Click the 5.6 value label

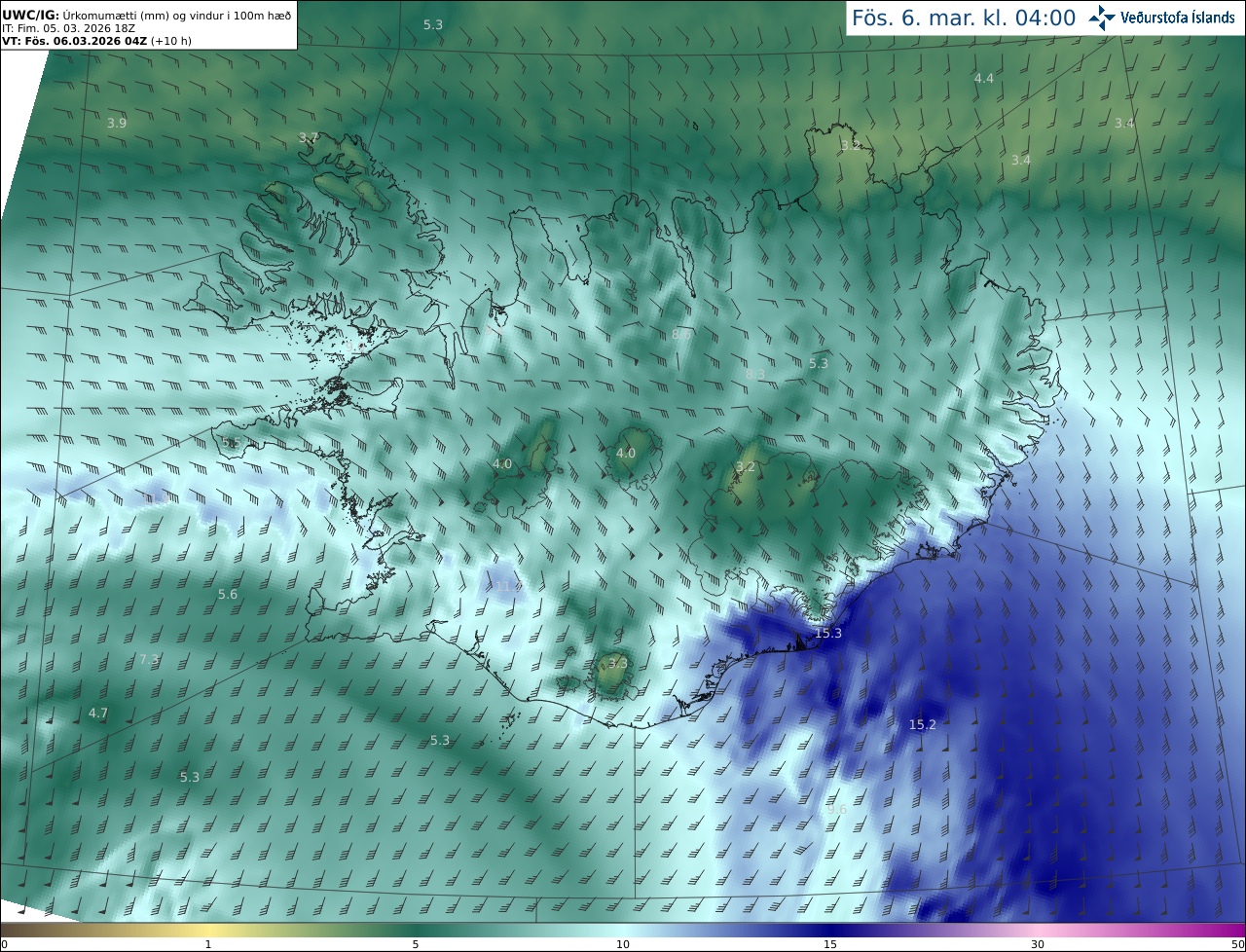(x=228, y=595)
